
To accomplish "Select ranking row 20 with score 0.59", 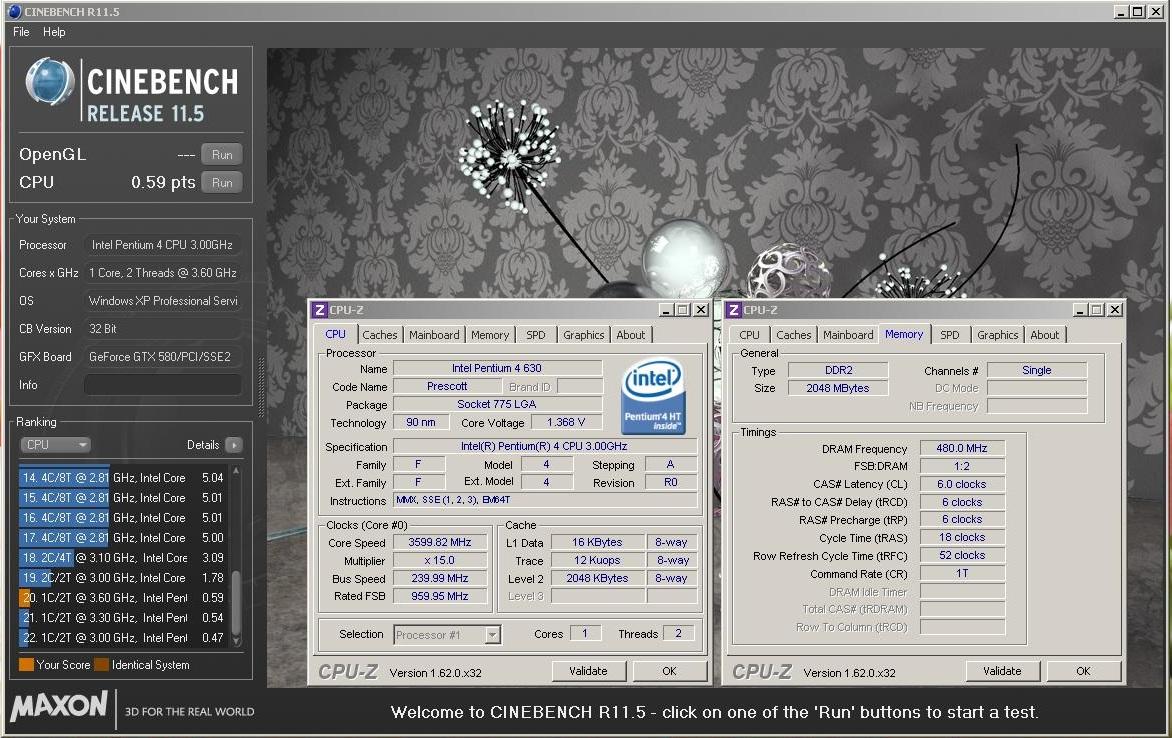I will [123, 598].
